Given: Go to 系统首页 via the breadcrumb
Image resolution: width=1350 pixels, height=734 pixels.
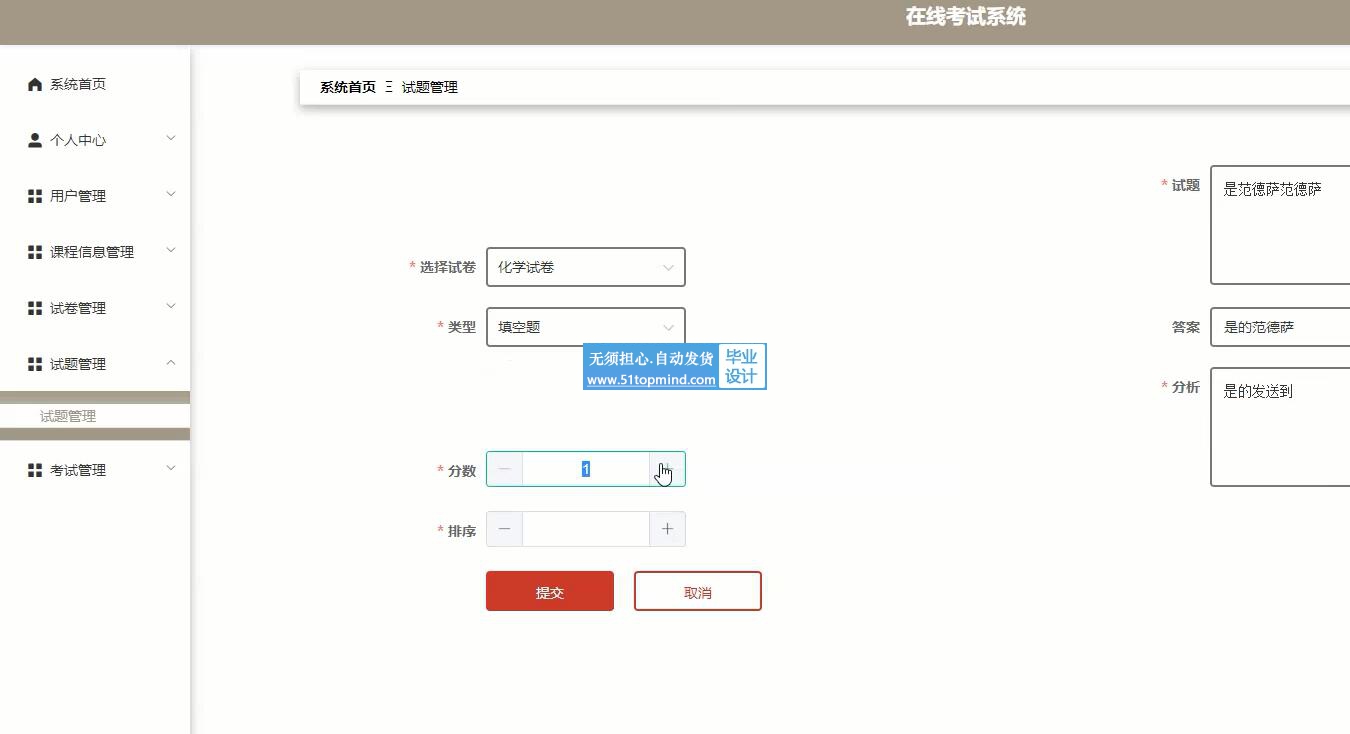Looking at the screenshot, I should click(347, 87).
